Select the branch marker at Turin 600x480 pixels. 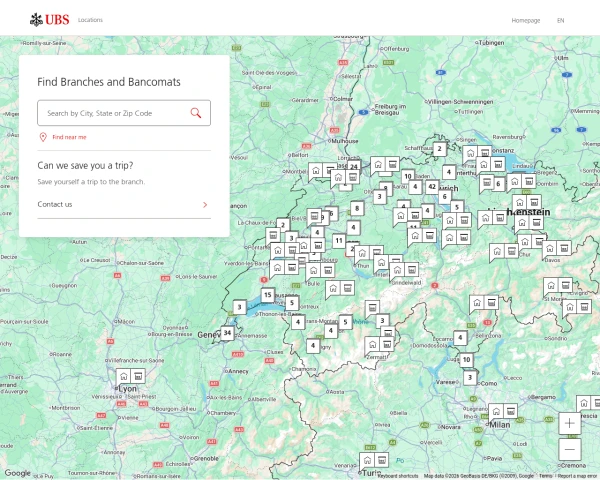point(374,460)
